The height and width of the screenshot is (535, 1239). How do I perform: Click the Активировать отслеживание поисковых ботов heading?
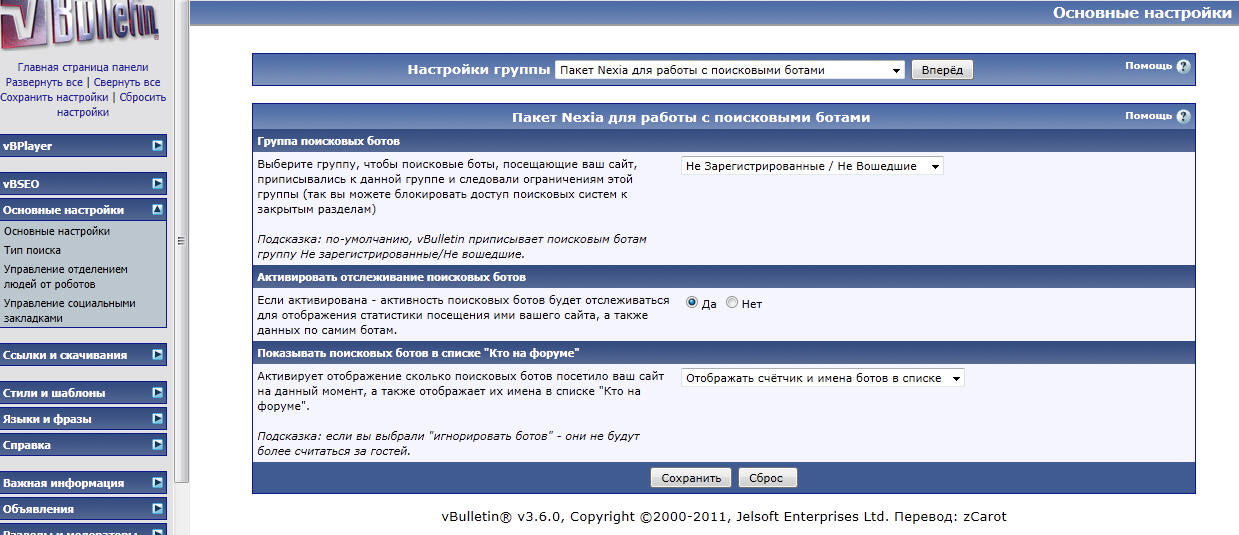(391, 277)
